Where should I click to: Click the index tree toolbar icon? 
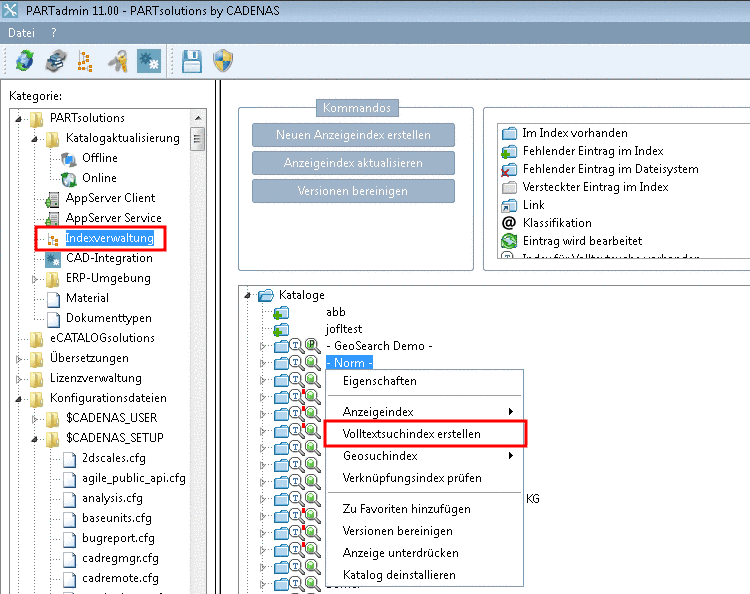coord(85,61)
